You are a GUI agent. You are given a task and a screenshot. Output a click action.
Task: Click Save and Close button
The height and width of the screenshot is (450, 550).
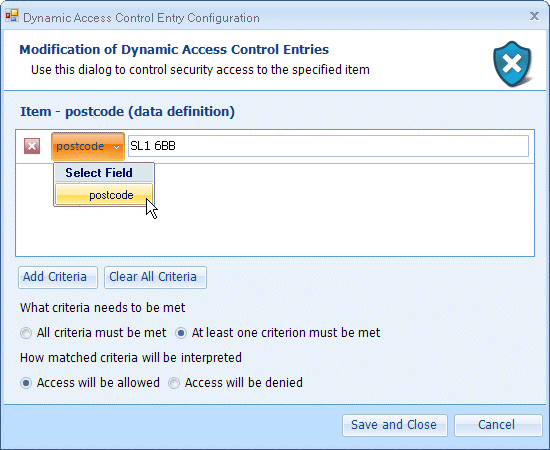(395, 425)
